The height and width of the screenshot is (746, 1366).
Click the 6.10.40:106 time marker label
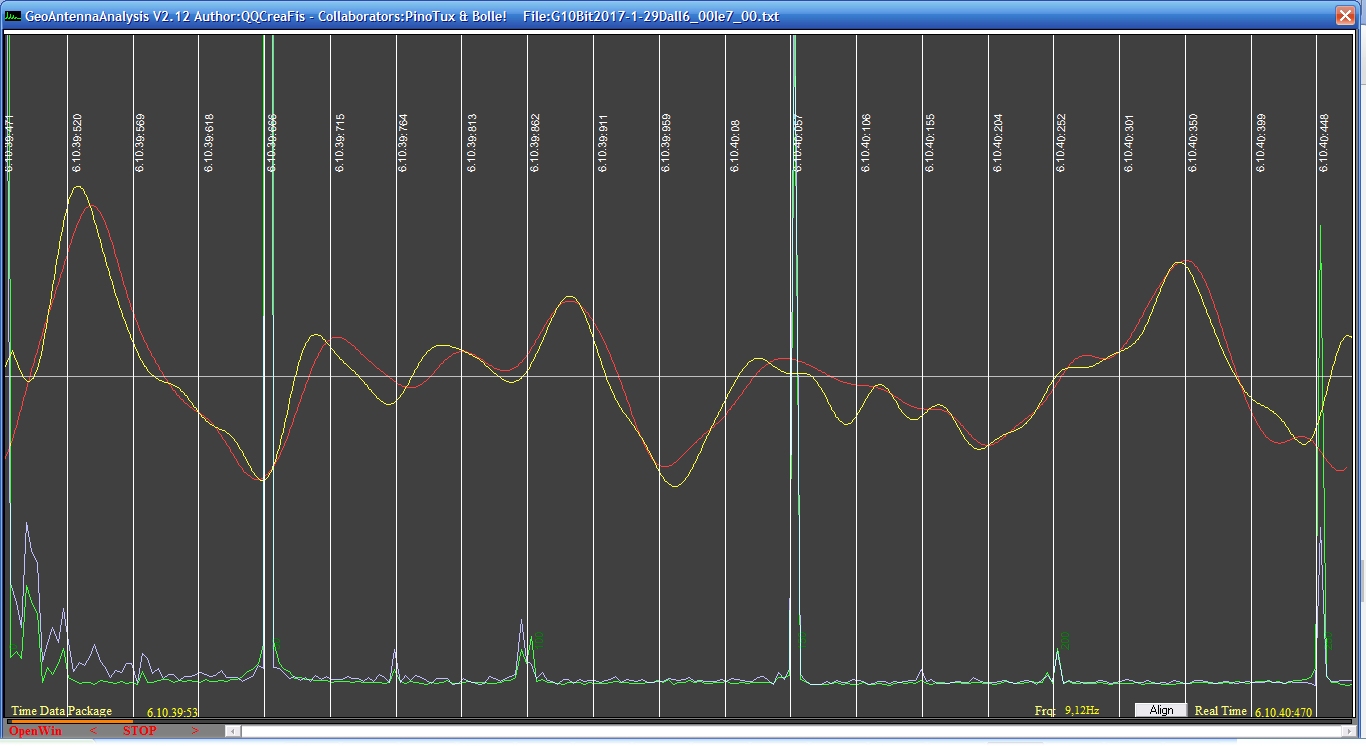(x=866, y=143)
